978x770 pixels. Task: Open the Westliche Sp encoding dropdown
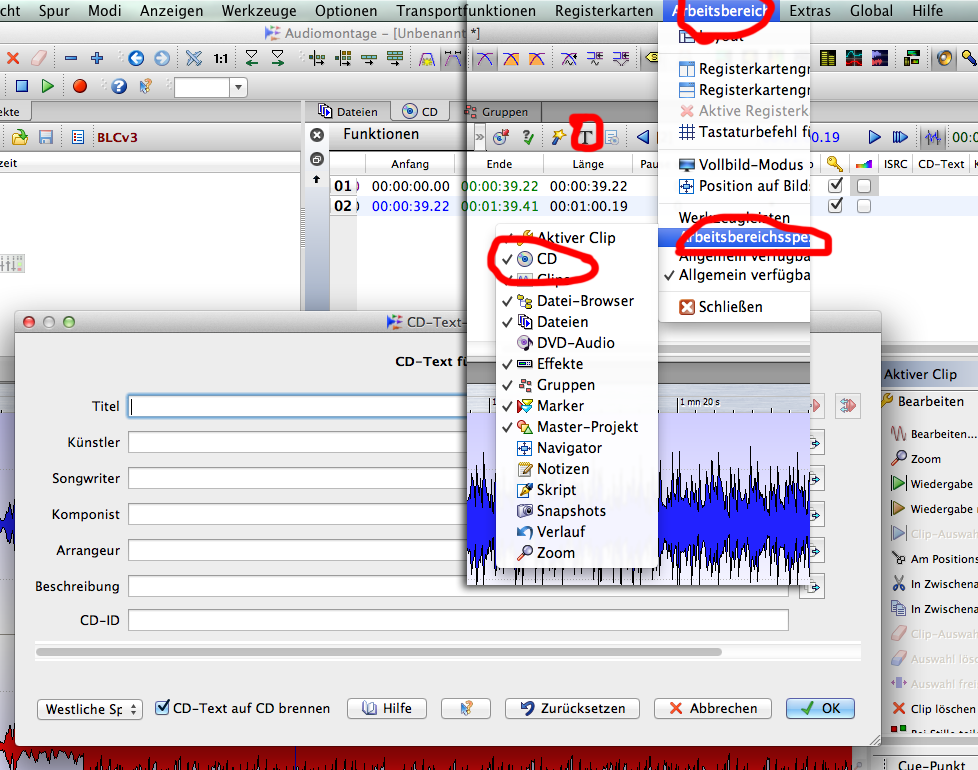[90, 710]
